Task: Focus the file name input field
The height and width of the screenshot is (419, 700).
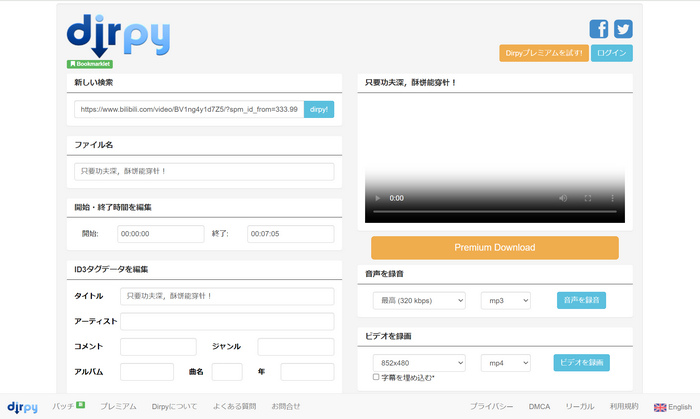Action: (x=204, y=172)
